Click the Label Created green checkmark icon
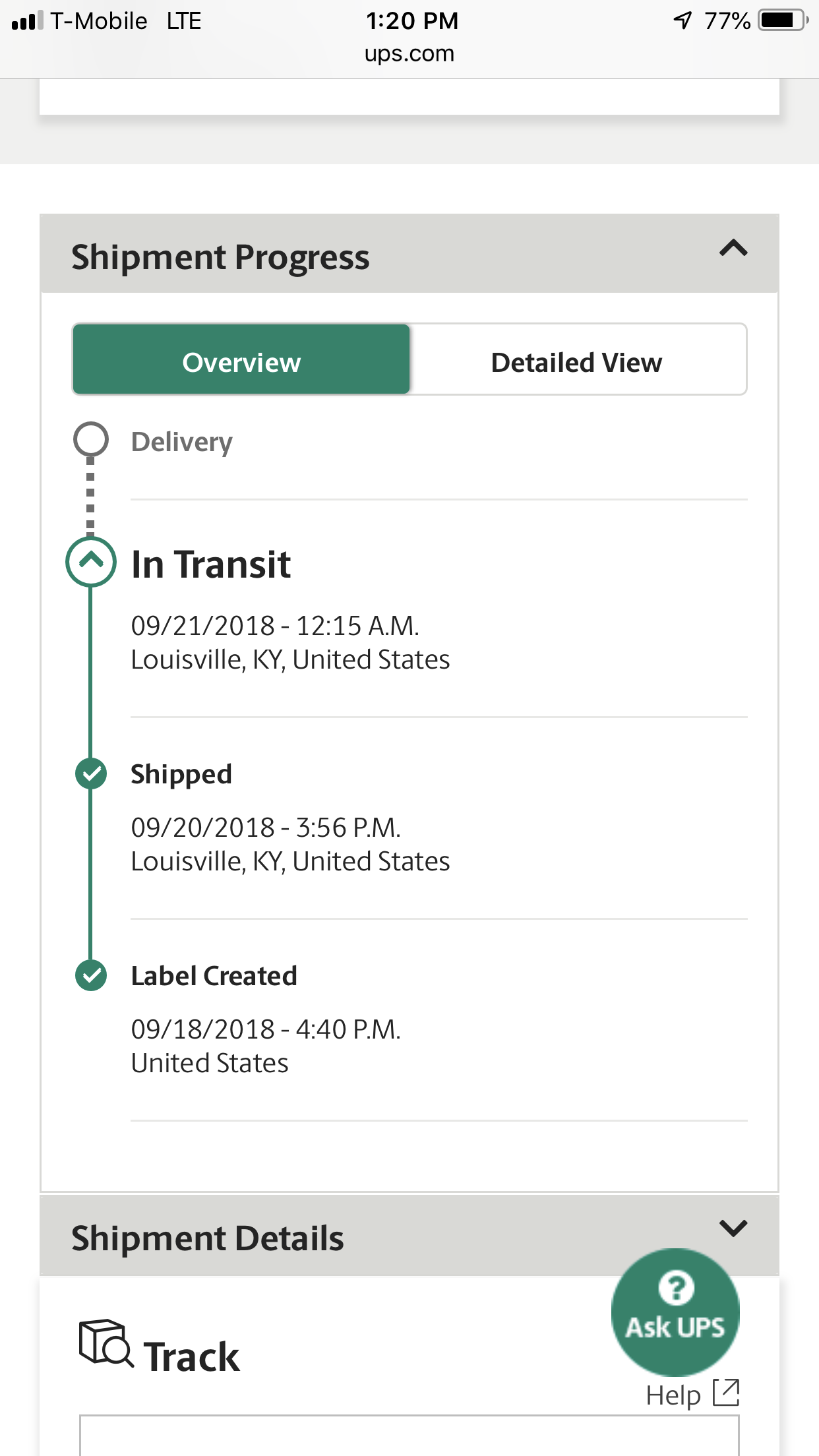The width and height of the screenshot is (819, 1456). click(91, 975)
